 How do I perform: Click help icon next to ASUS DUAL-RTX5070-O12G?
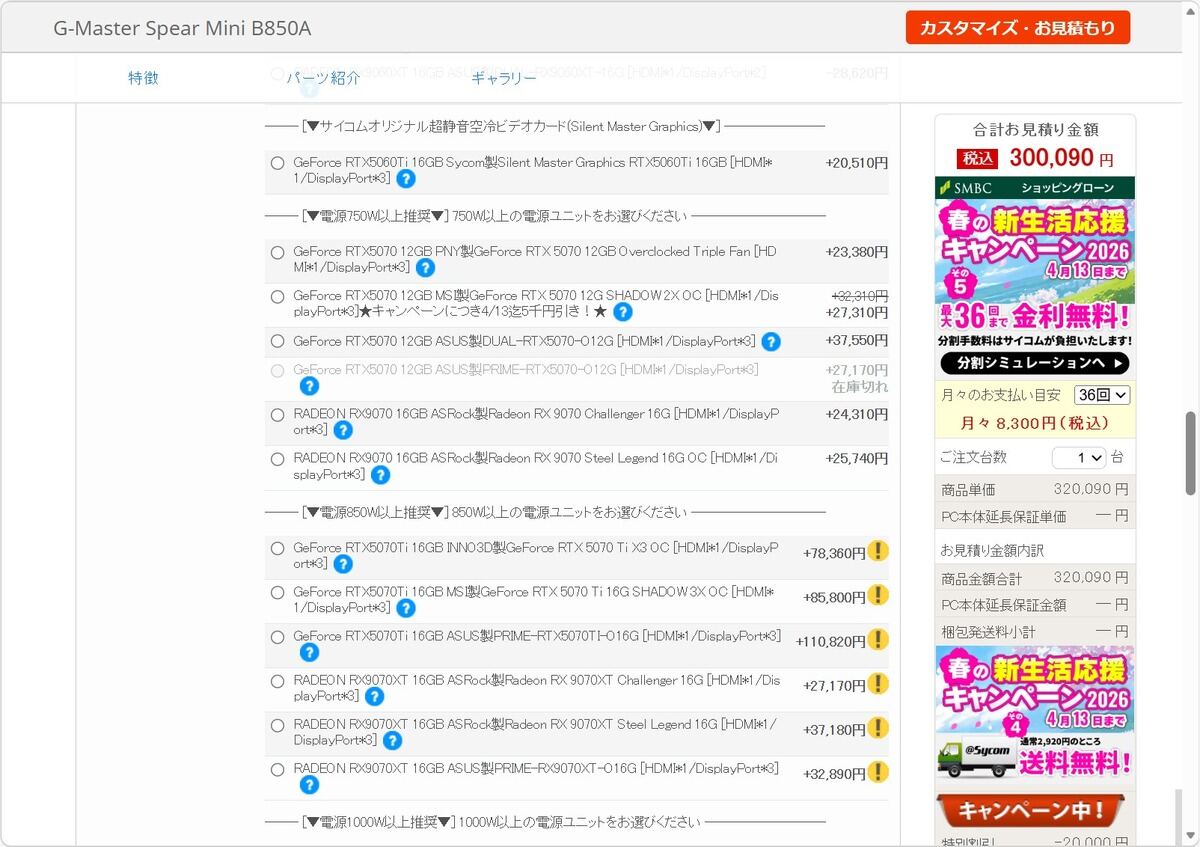[770, 342]
